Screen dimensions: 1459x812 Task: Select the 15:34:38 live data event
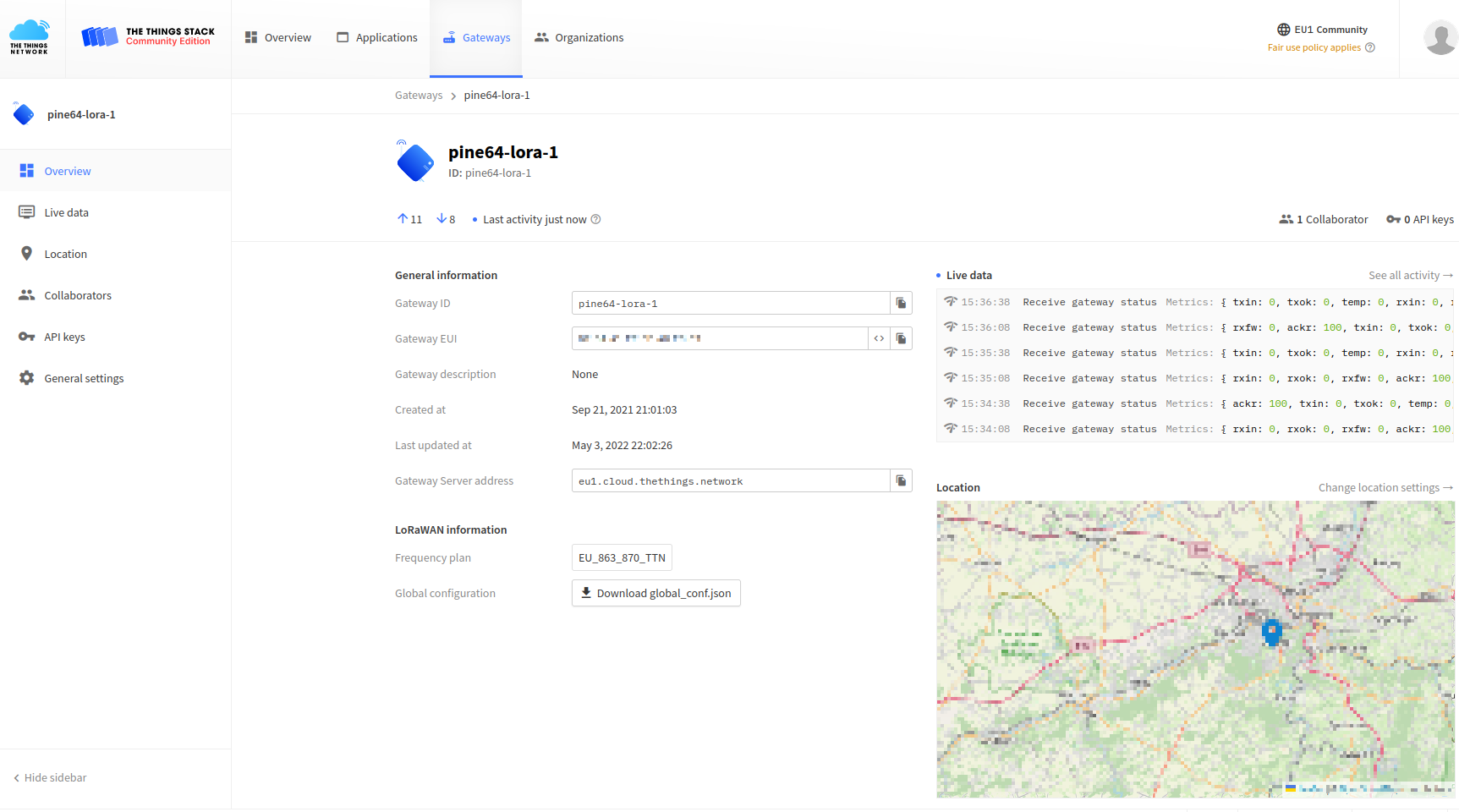[x=1195, y=403]
